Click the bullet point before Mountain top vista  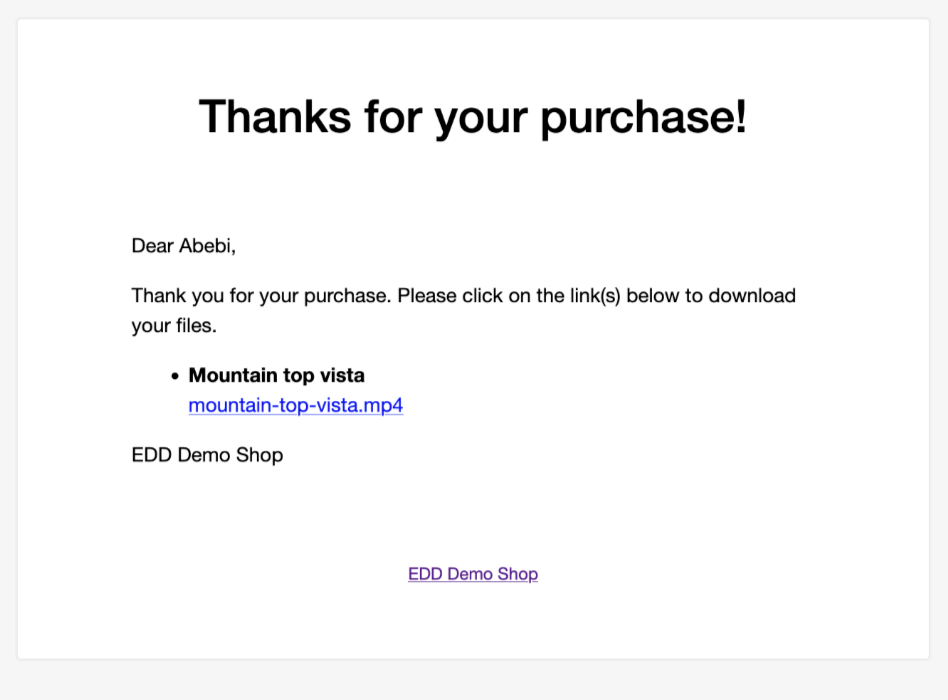[175, 376]
